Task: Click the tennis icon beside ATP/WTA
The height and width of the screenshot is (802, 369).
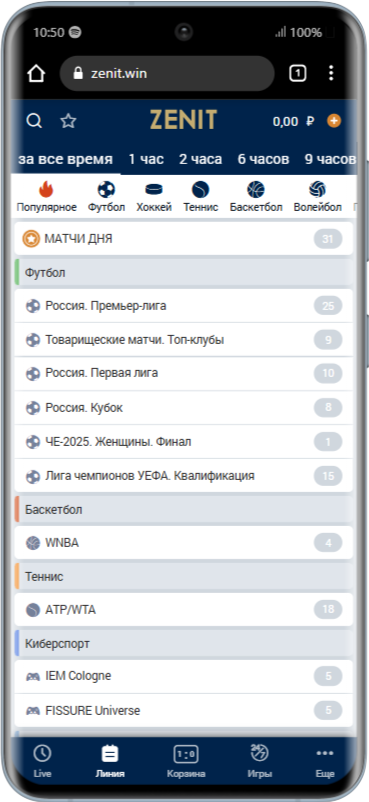Action: pos(33,610)
